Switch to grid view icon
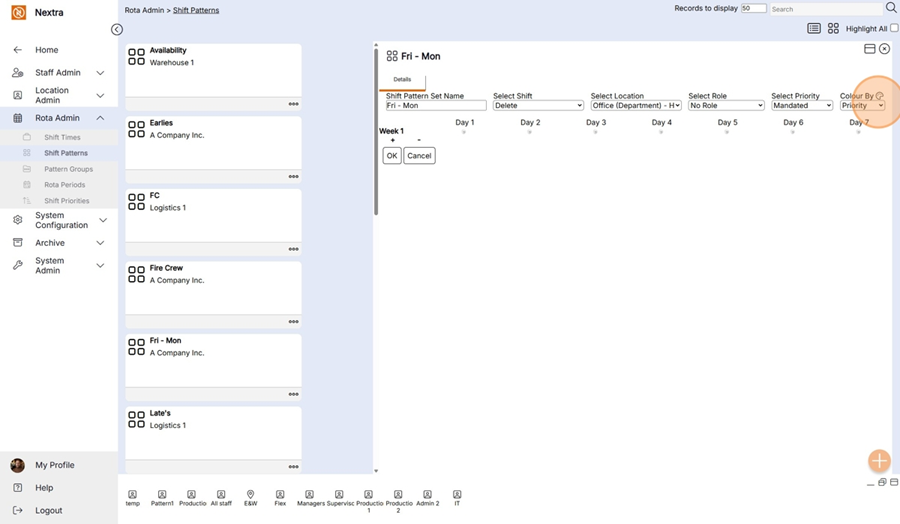 pos(833,28)
